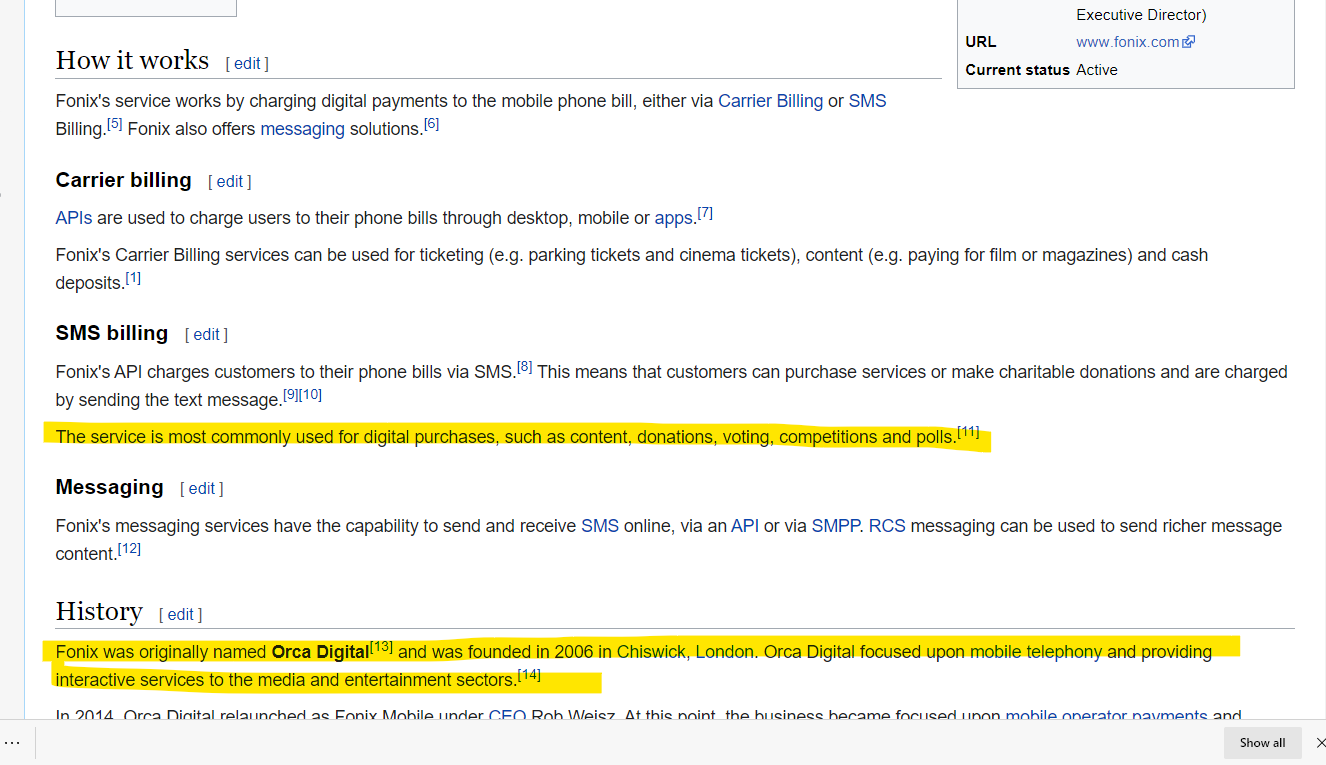Open the API link in Messaging paragraph
The height and width of the screenshot is (765, 1326).
coord(745,526)
